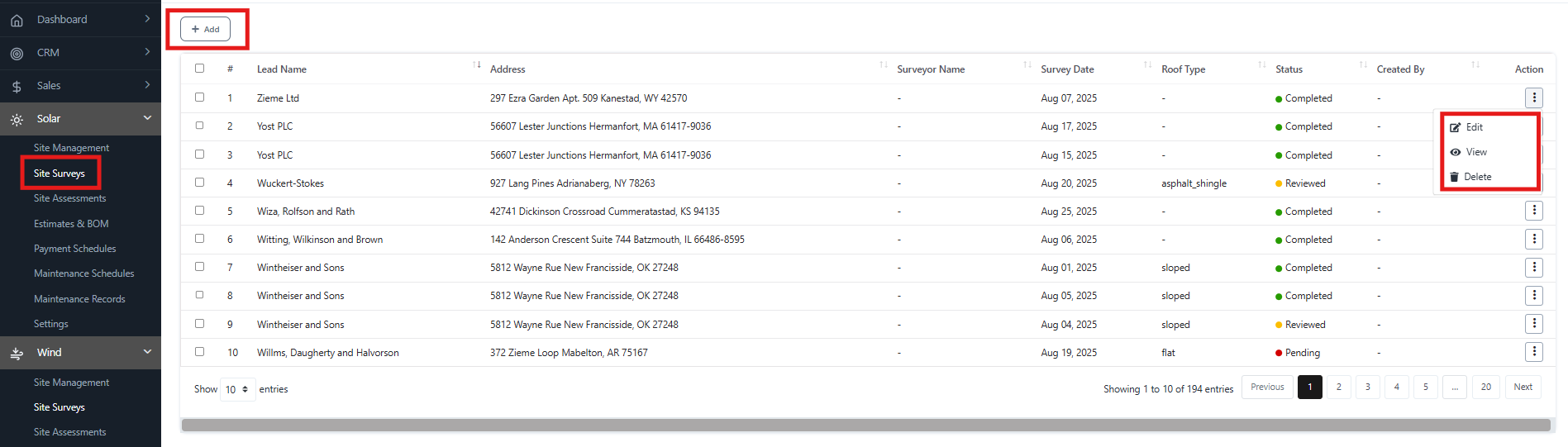Click the Solar sun icon

17,120
